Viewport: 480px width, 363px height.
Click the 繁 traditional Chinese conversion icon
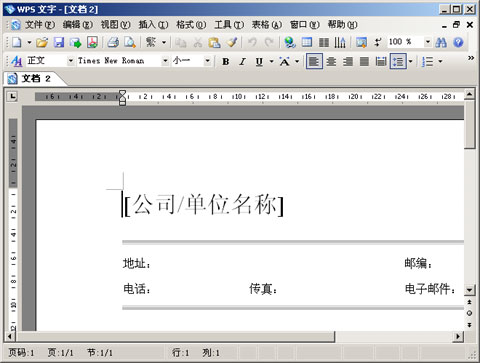click(x=151, y=42)
